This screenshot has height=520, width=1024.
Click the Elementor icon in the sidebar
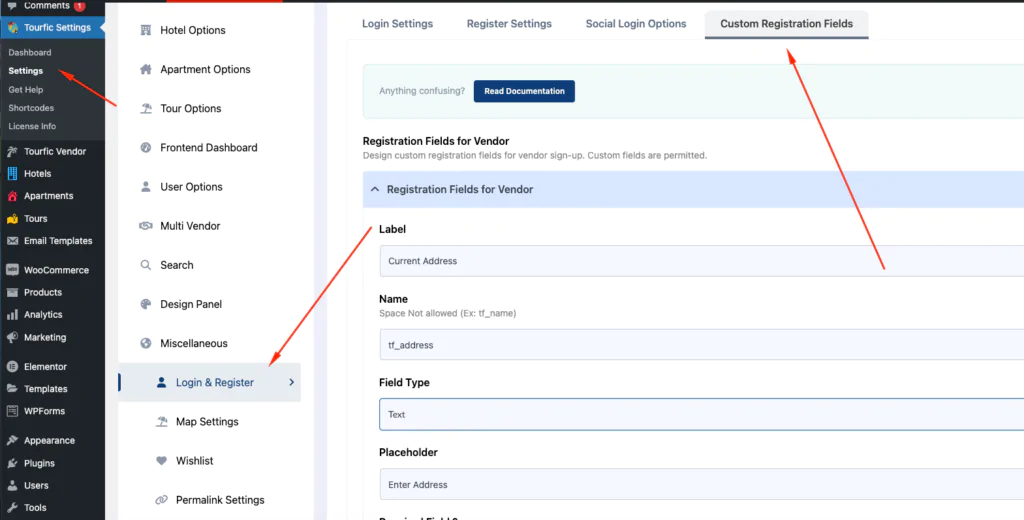12,366
